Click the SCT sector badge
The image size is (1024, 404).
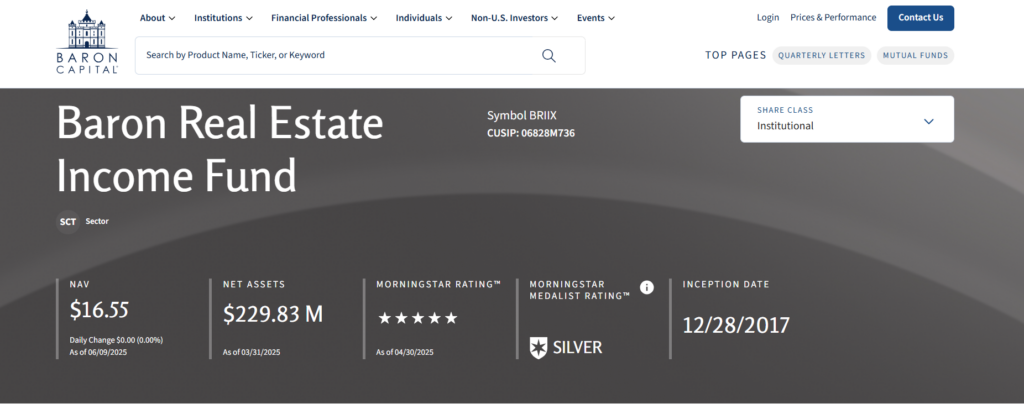tap(68, 221)
